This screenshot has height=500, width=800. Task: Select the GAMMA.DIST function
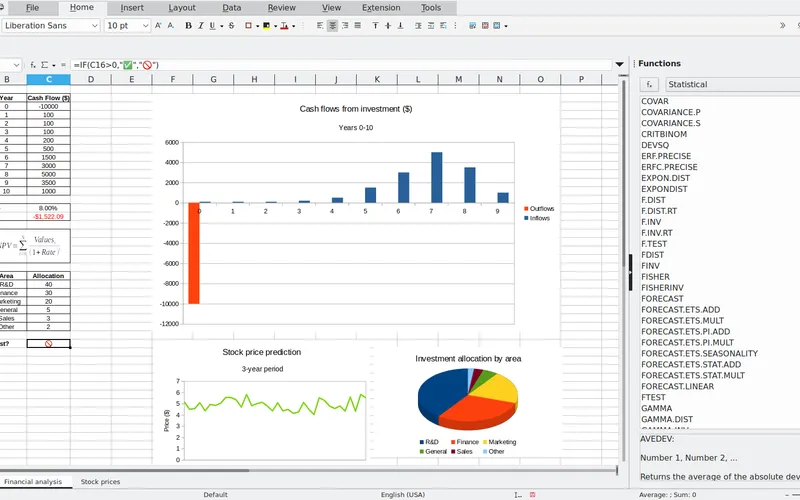pyautogui.click(x=667, y=419)
